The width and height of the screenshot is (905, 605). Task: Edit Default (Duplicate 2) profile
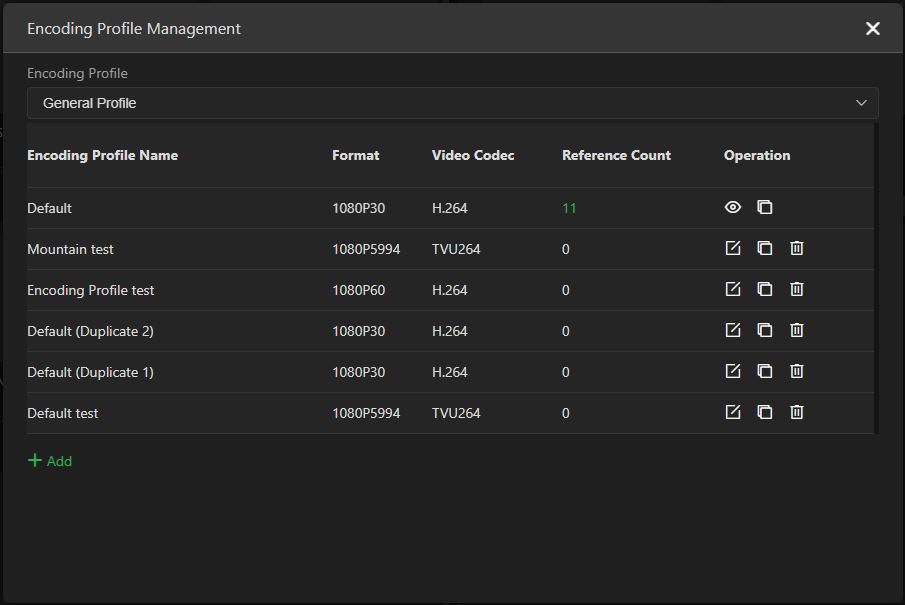732,330
